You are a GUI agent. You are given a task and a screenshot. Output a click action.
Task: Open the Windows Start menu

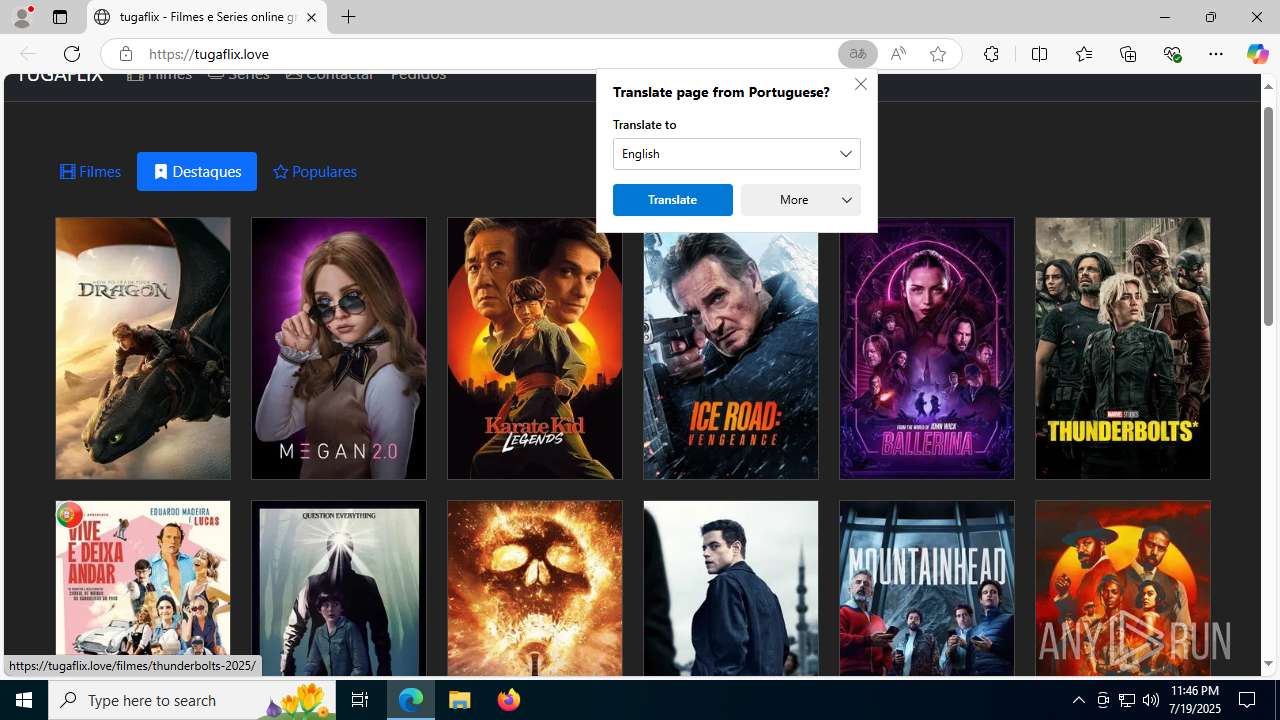tap(24, 700)
